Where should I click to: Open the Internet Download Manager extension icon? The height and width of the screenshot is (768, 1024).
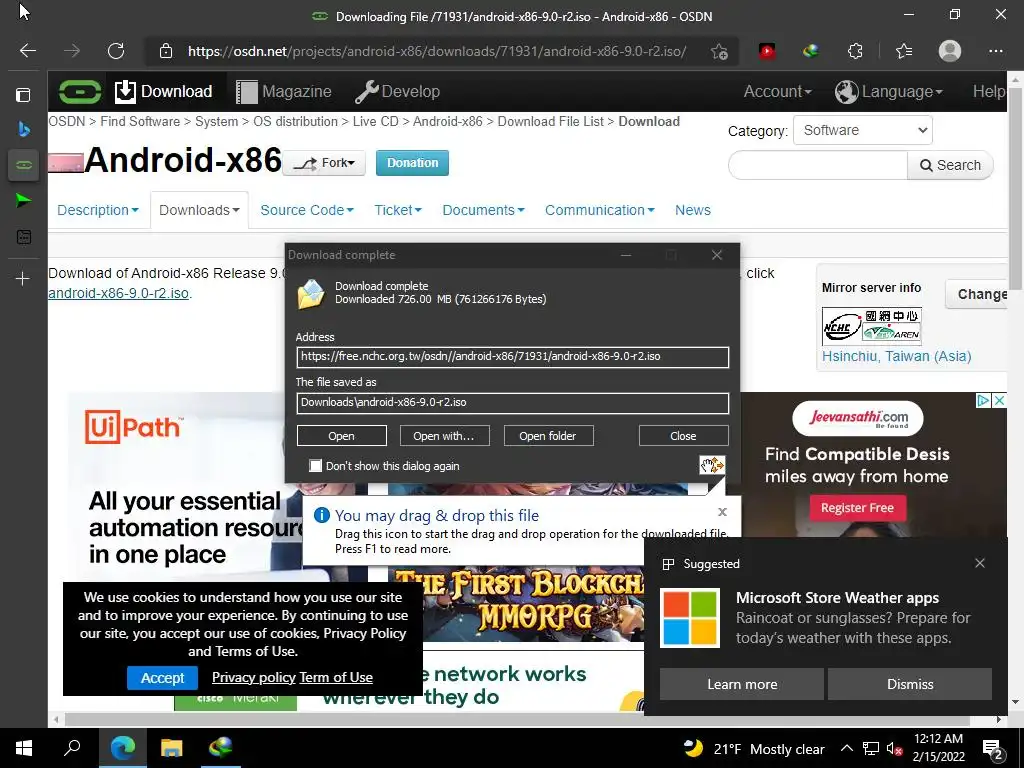810,50
